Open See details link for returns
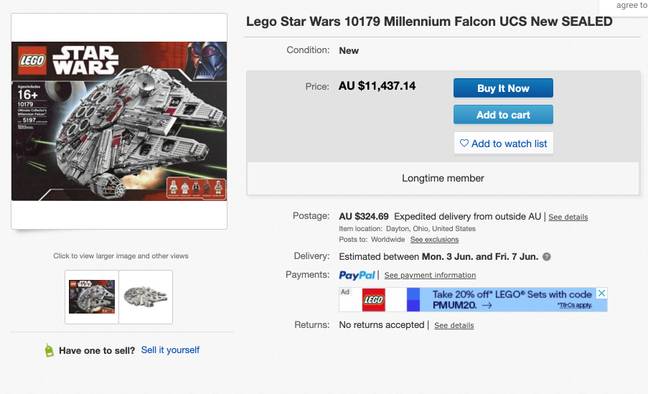This screenshot has height=394, width=648. pyautogui.click(x=454, y=325)
